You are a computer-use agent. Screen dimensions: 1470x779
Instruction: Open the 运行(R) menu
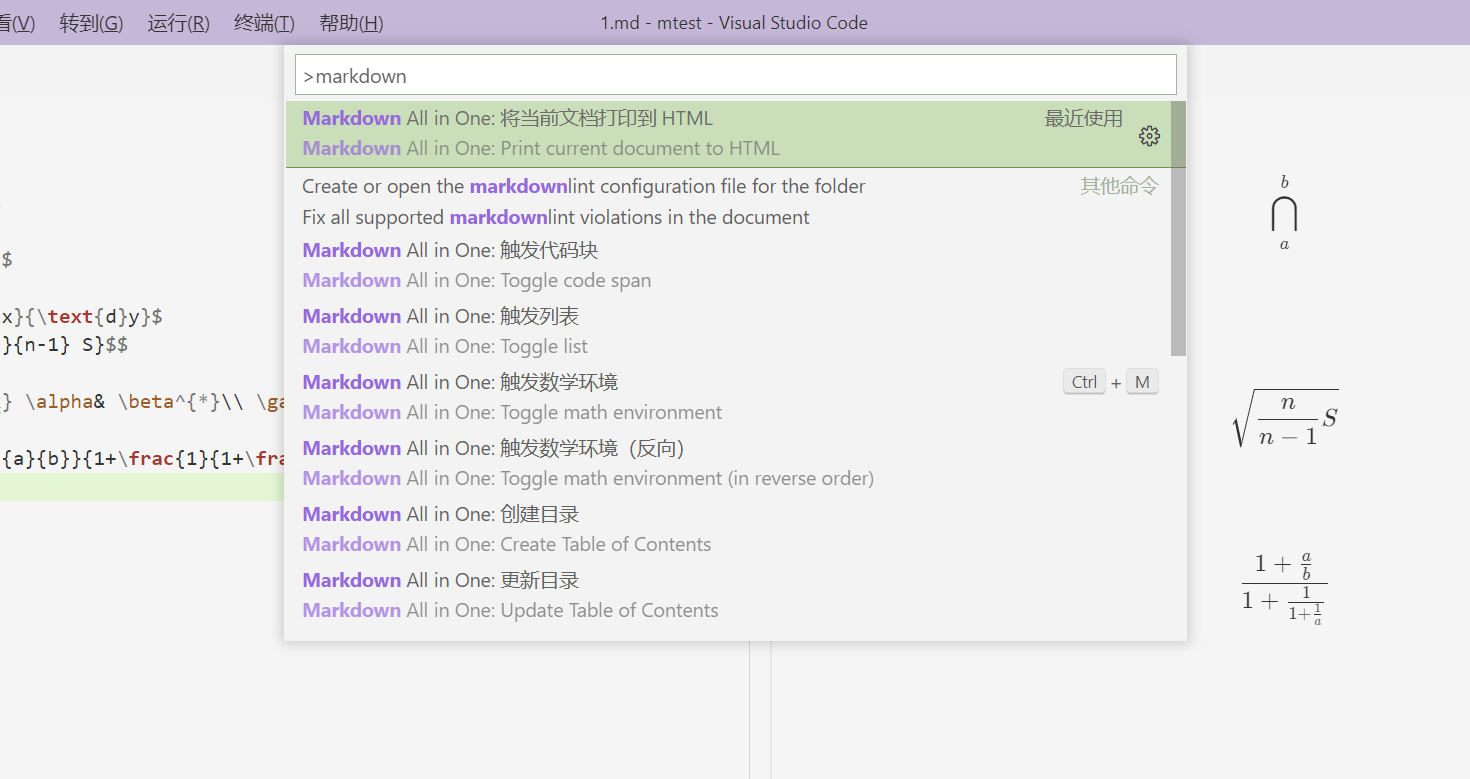[x=178, y=23]
